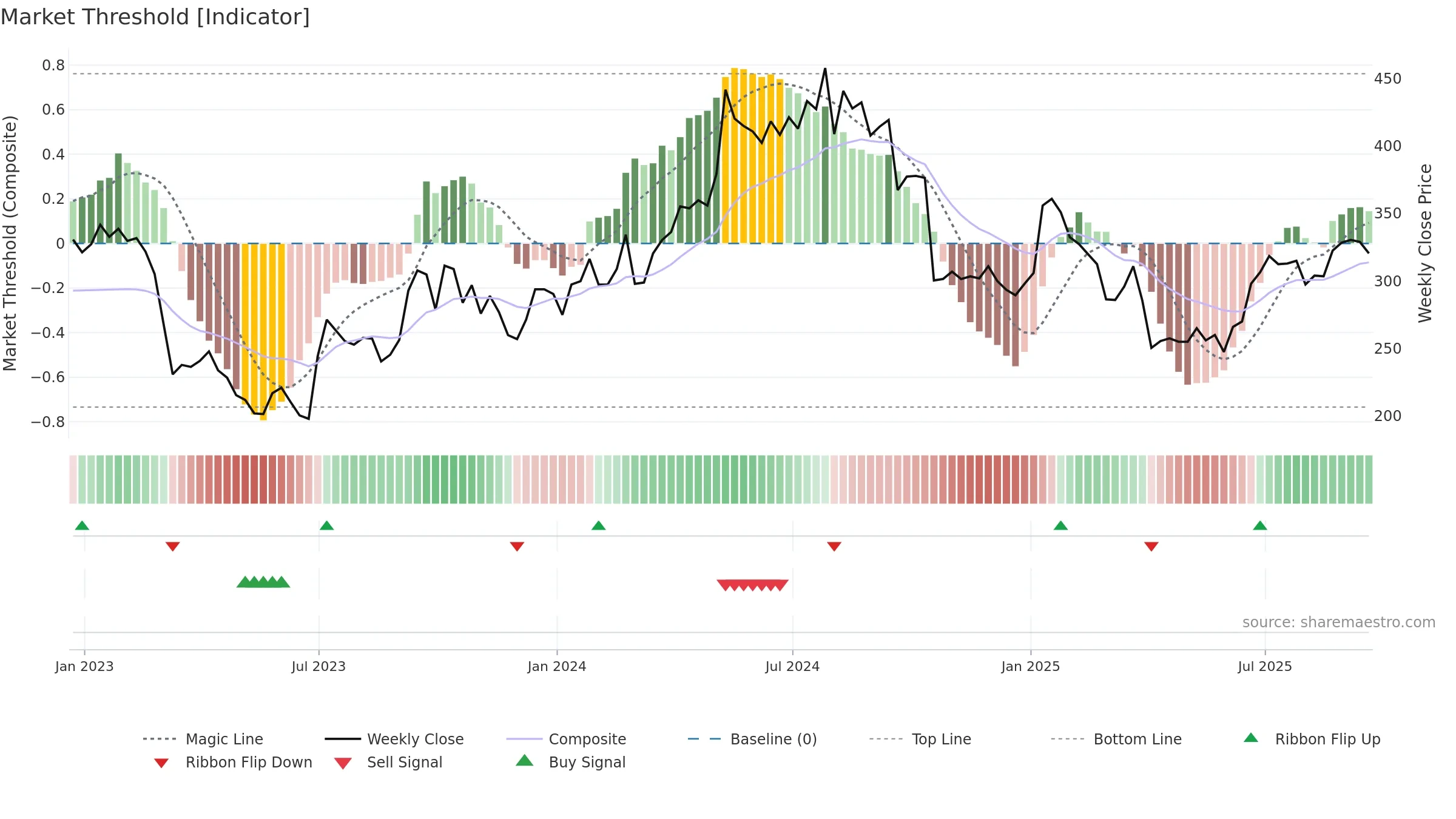This screenshot has height=819, width=1456.
Task: Click the green buy signal triangle cluster before Jul 2023
Action: tap(263, 582)
